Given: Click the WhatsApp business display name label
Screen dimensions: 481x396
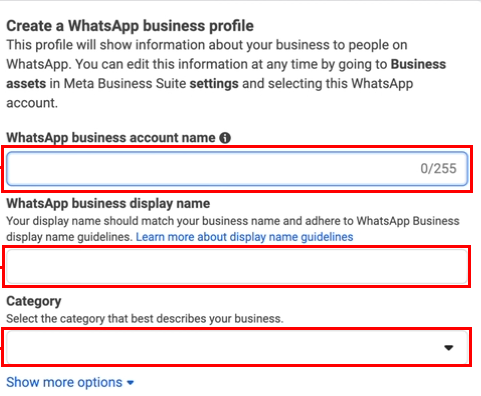Looking at the screenshot, I should point(108,203).
